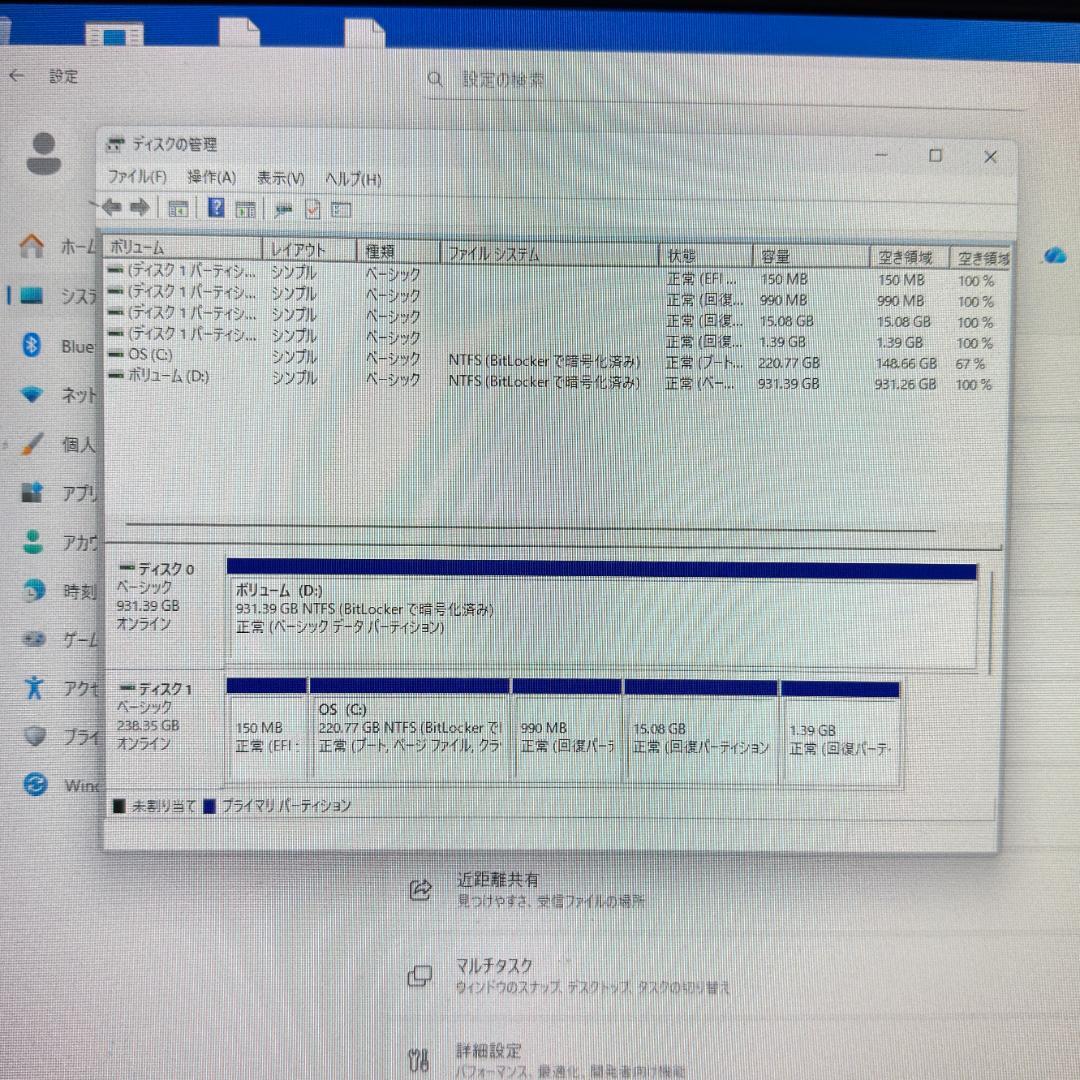Click the user avatar in Settings
1080x1080 pixels.
tap(44, 154)
